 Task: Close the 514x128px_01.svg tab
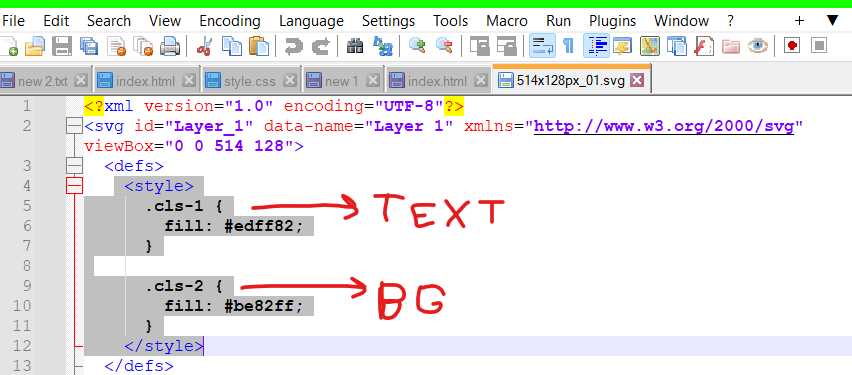636,81
